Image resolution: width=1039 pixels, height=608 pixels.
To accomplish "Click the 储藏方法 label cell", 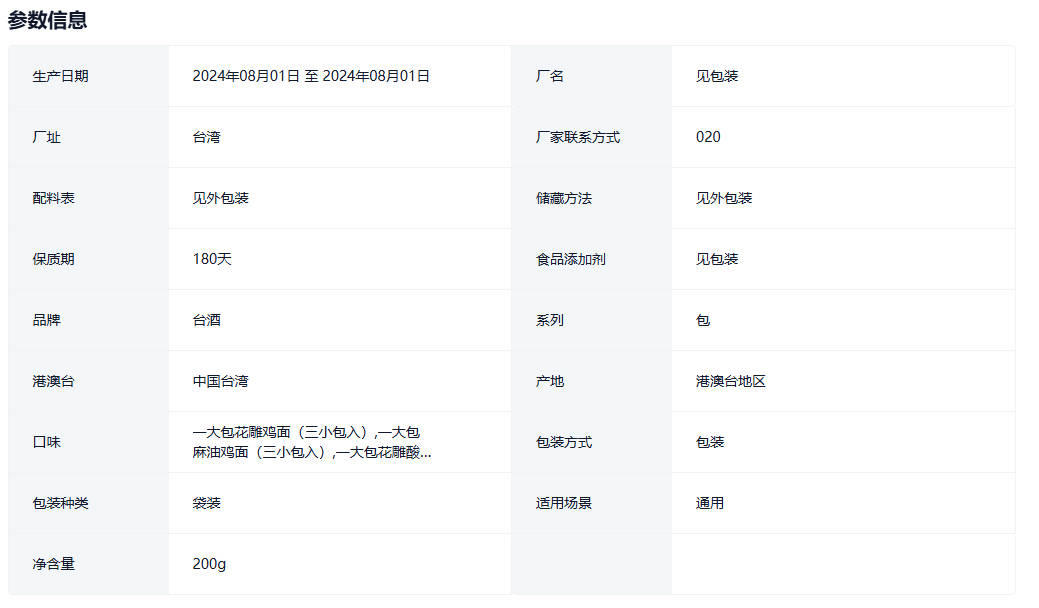I will [563, 198].
